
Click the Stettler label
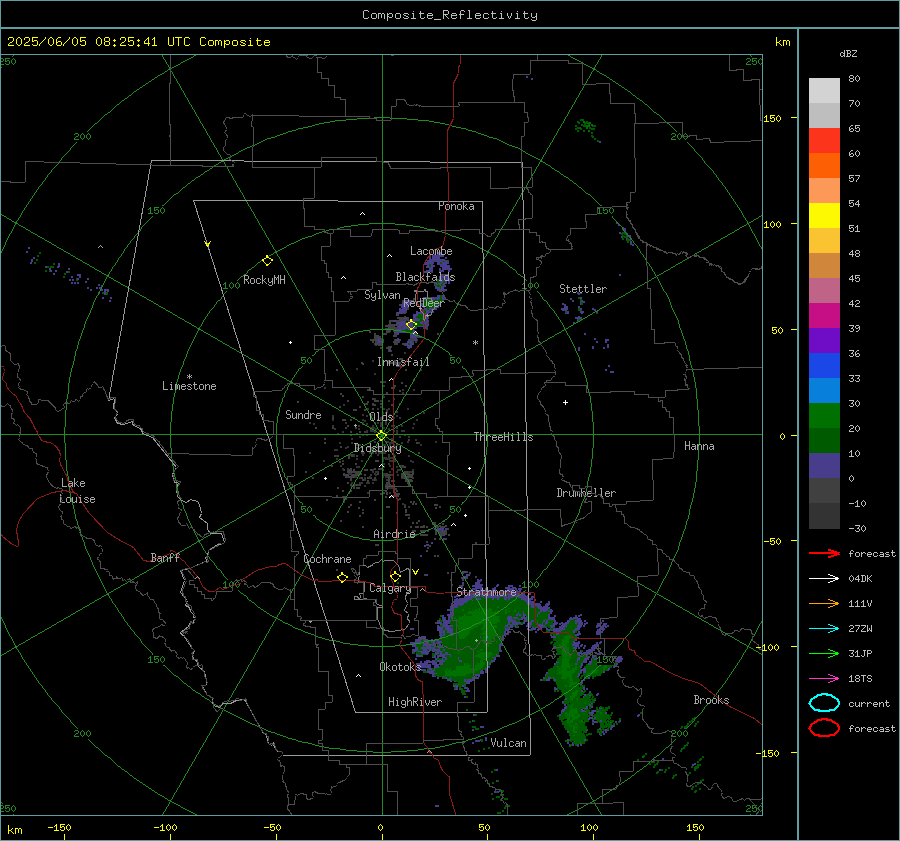click(583, 289)
